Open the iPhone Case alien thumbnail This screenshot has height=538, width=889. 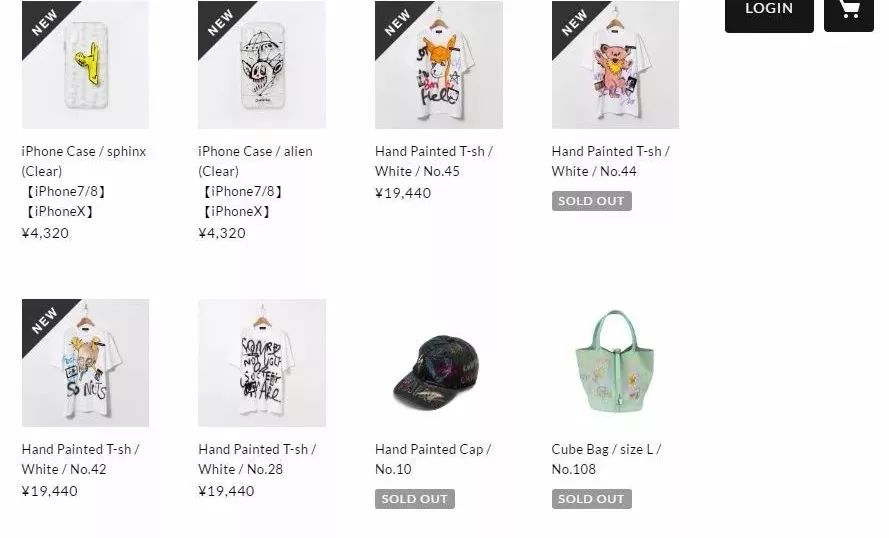tap(262, 65)
